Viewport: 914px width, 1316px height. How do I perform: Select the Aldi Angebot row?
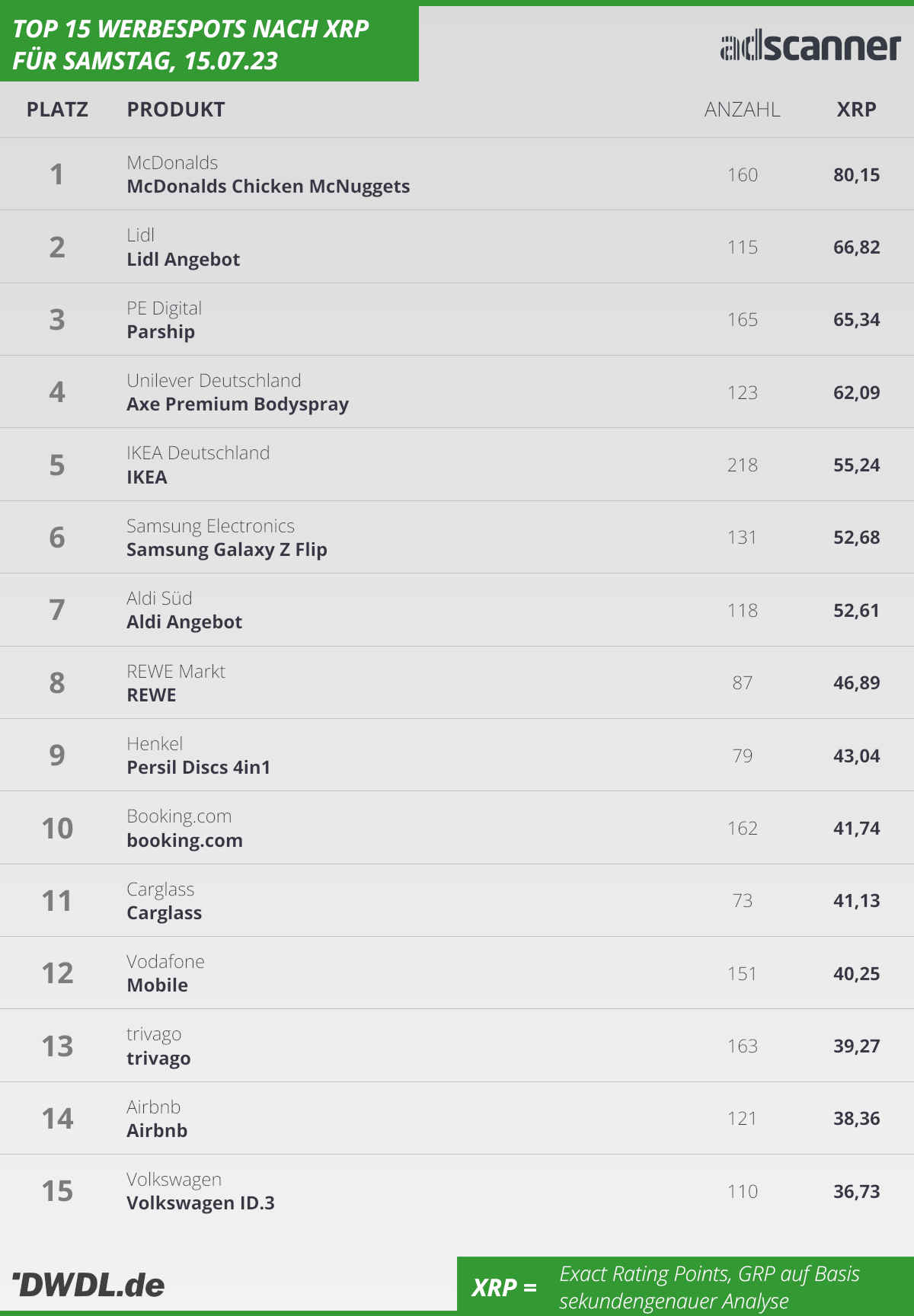457,610
